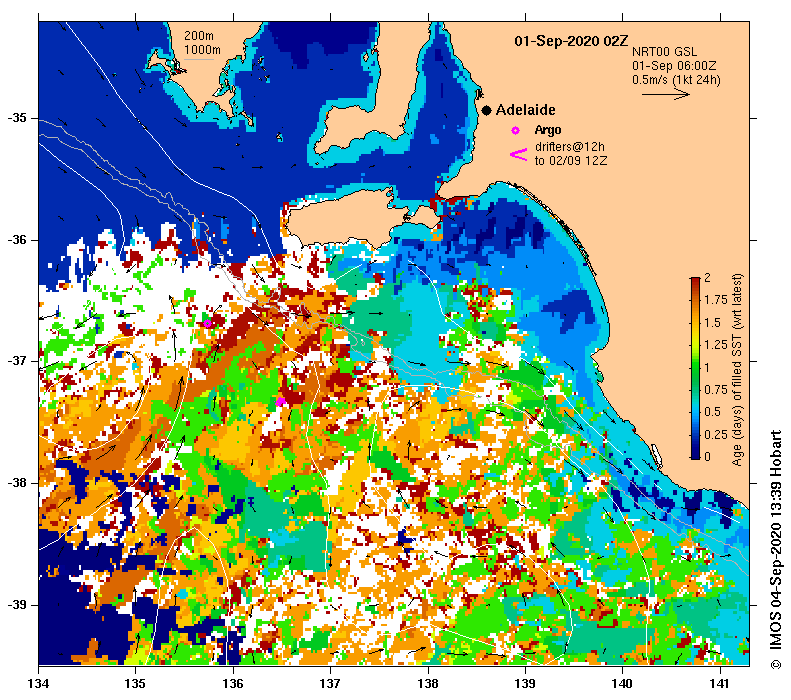Click the latitude axis label '-38'

[x=17, y=483]
